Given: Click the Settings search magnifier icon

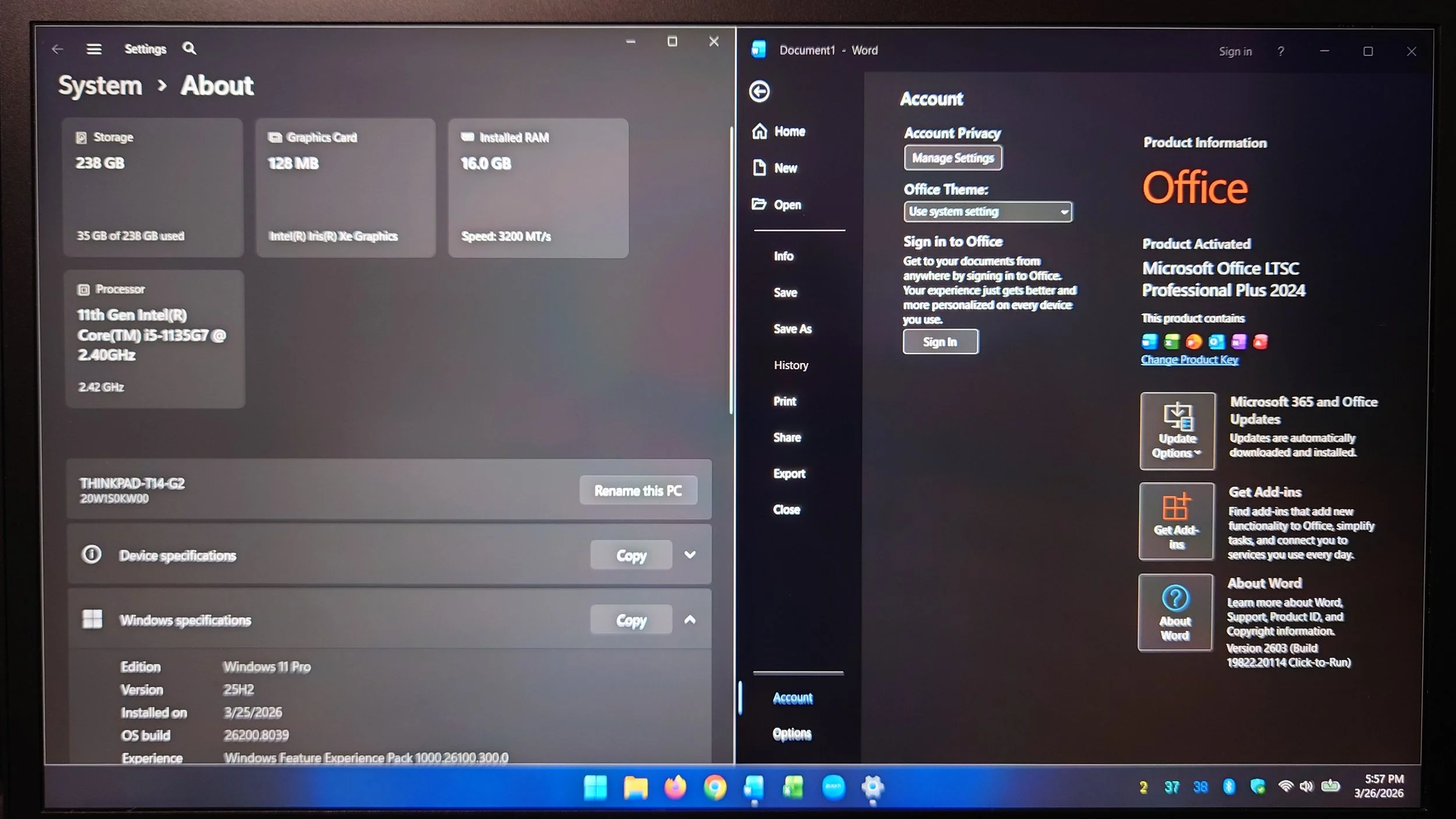Looking at the screenshot, I should pyautogui.click(x=189, y=48).
